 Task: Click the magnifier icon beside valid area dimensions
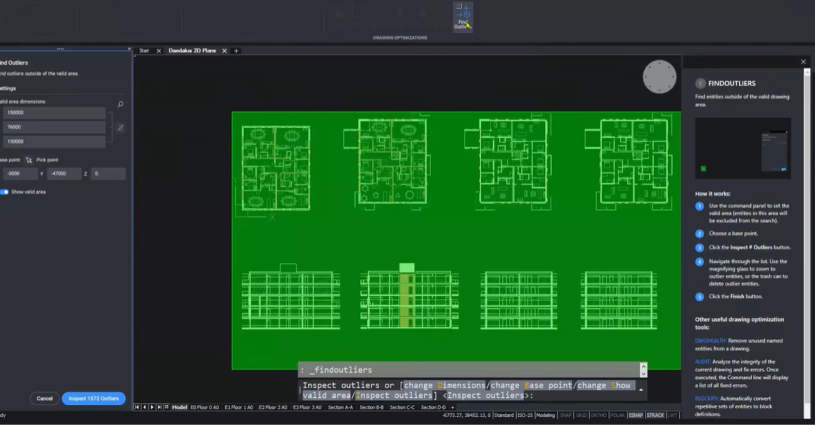120,104
